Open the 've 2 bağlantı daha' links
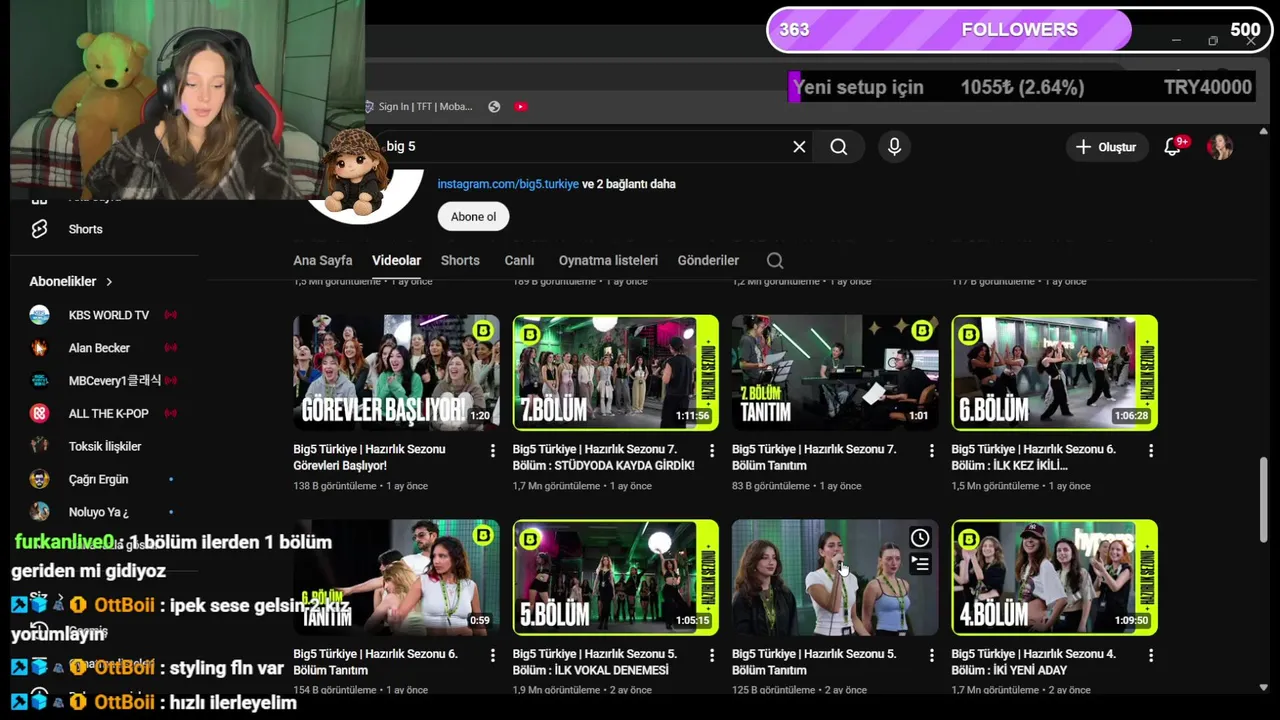1280x720 pixels. (629, 184)
